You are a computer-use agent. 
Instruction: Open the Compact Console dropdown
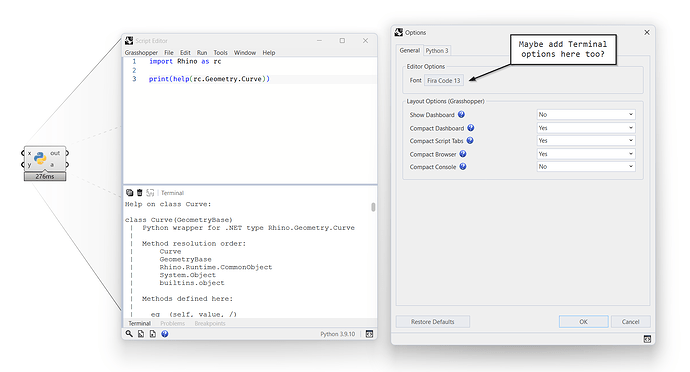coord(586,166)
